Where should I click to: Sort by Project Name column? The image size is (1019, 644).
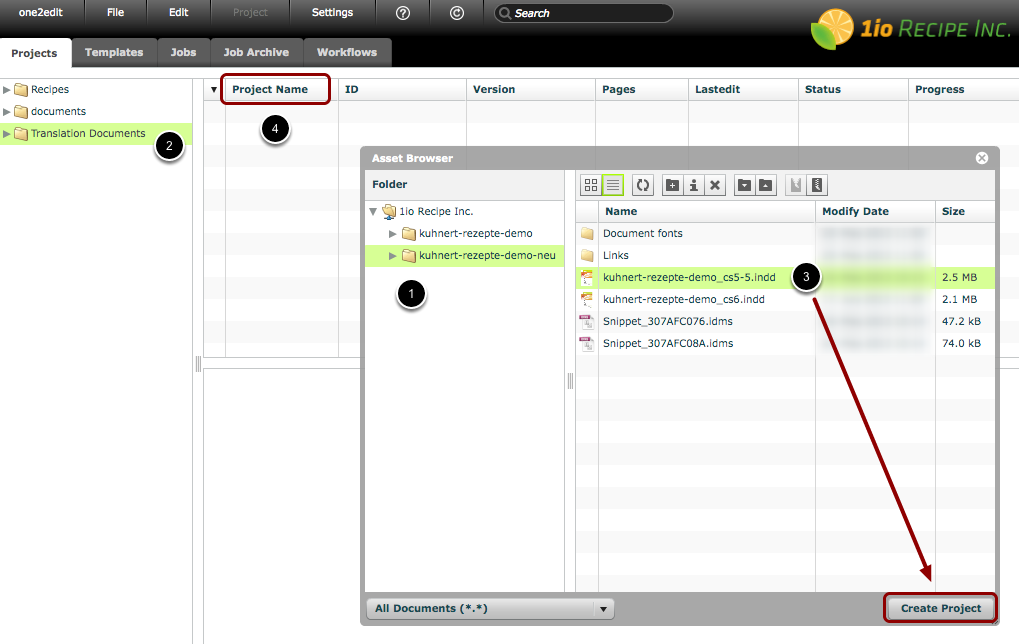tap(281, 90)
